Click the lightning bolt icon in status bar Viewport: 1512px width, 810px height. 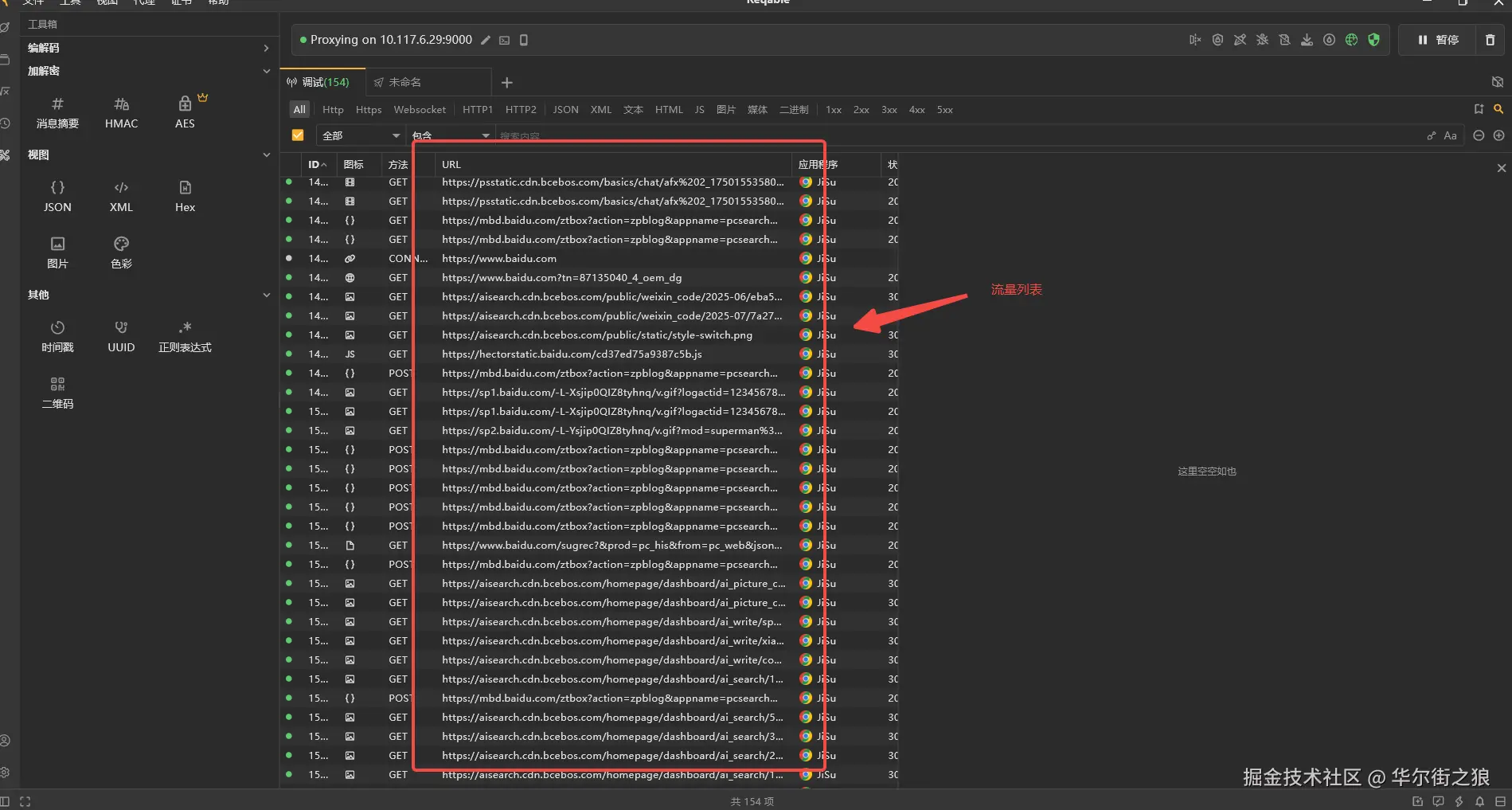pyautogui.click(x=1459, y=801)
